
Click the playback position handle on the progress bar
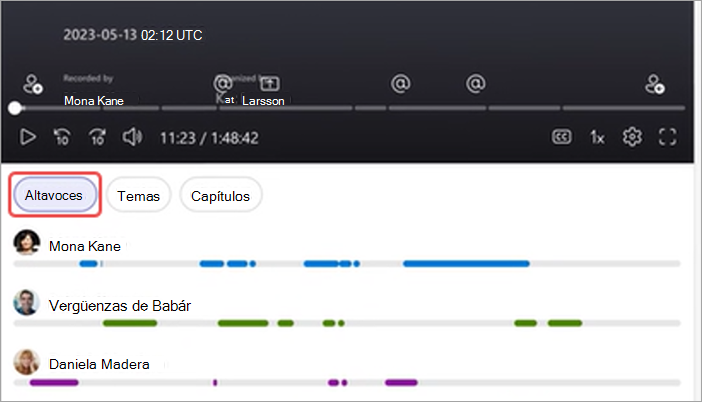click(x=15, y=108)
